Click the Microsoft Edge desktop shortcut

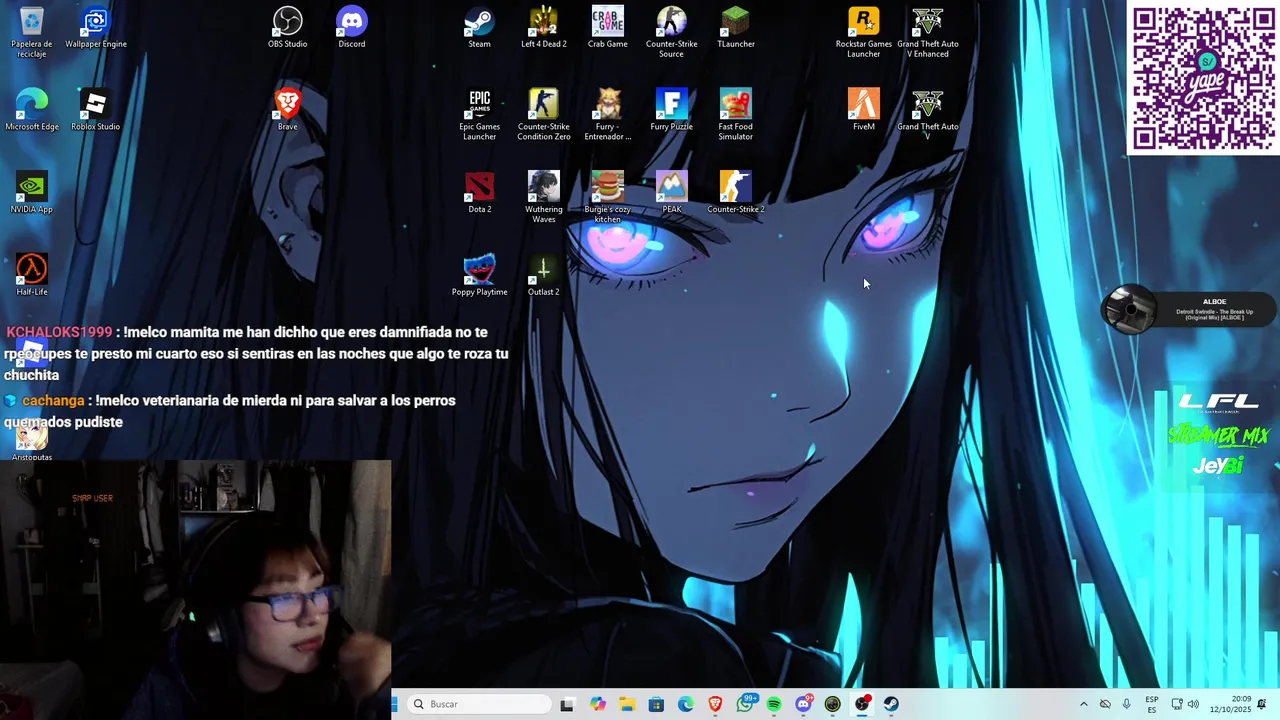(31, 109)
